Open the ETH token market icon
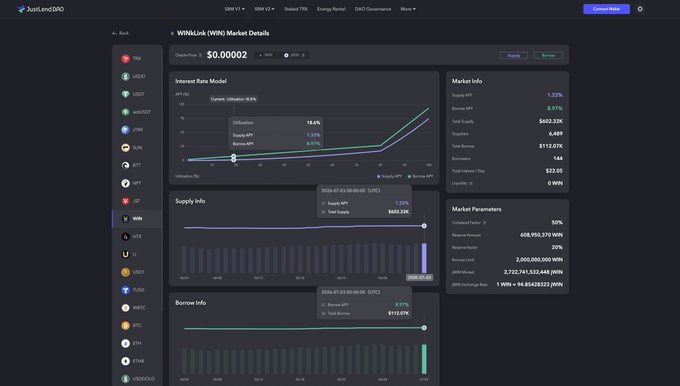Viewport: 680px width, 386px height. 125,343
